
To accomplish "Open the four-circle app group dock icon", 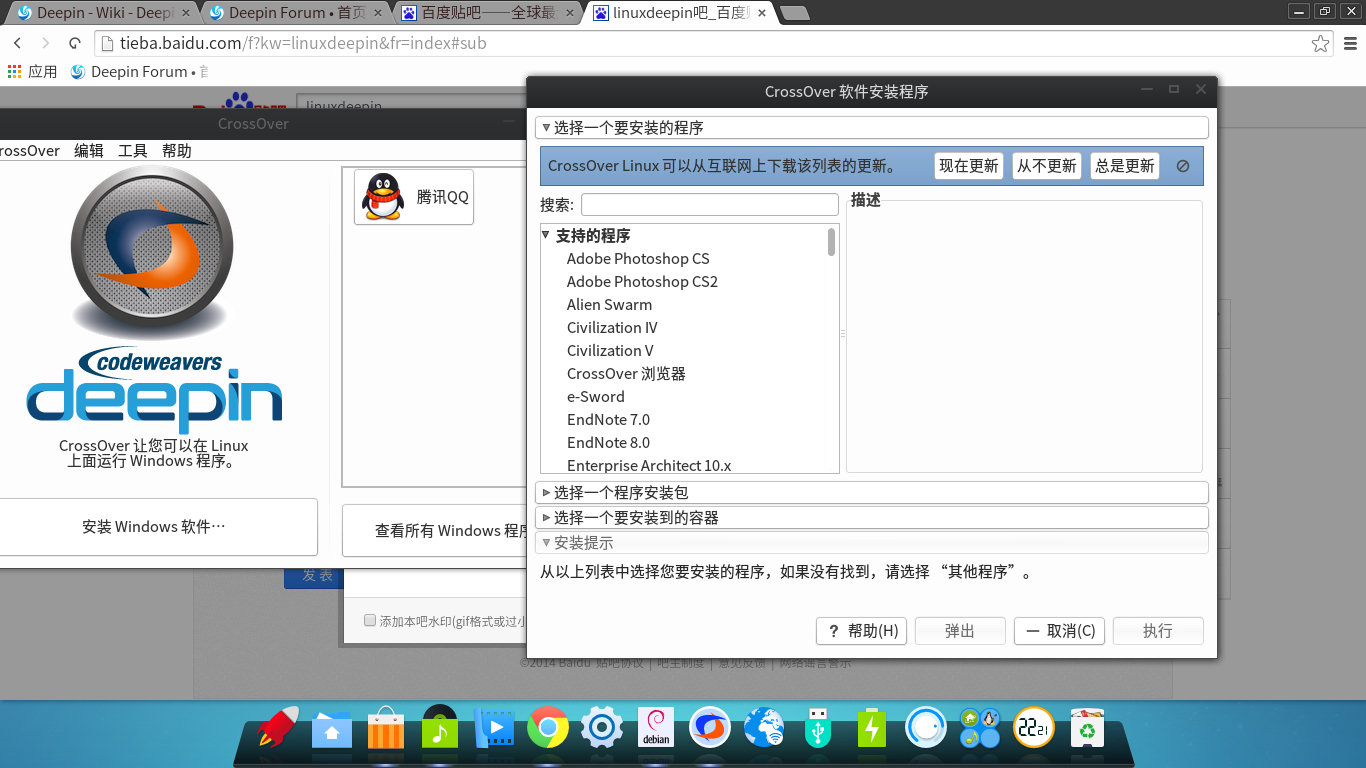I will click(980, 728).
